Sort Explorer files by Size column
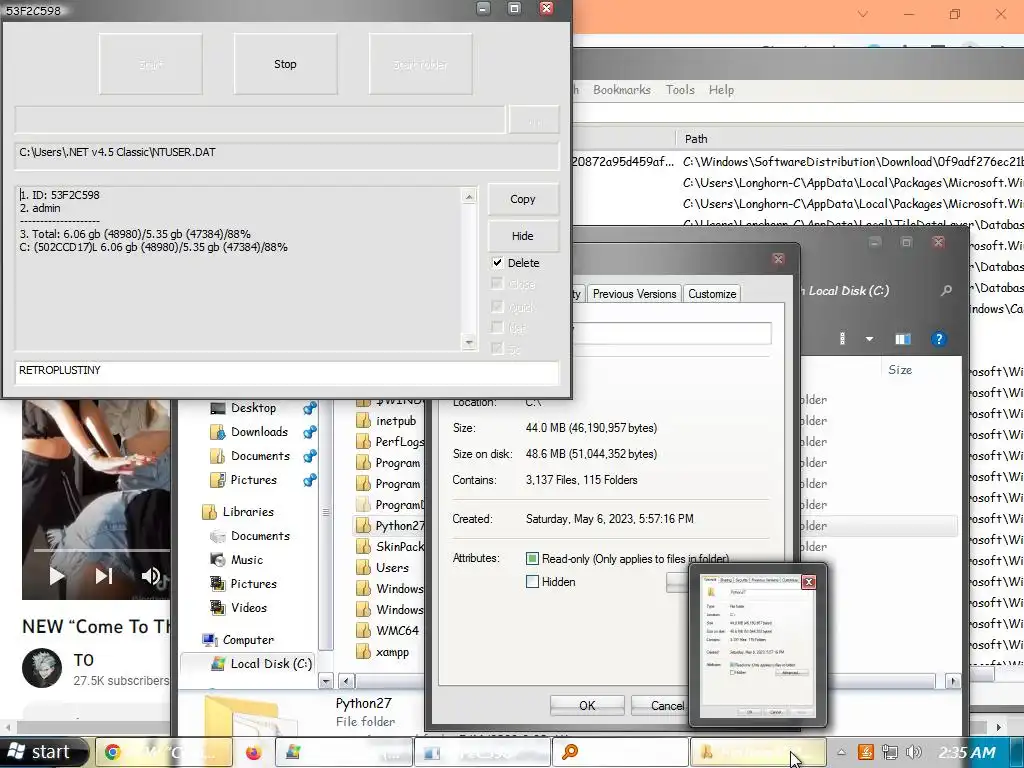Screen dimensions: 1024x768 [x=900, y=370]
